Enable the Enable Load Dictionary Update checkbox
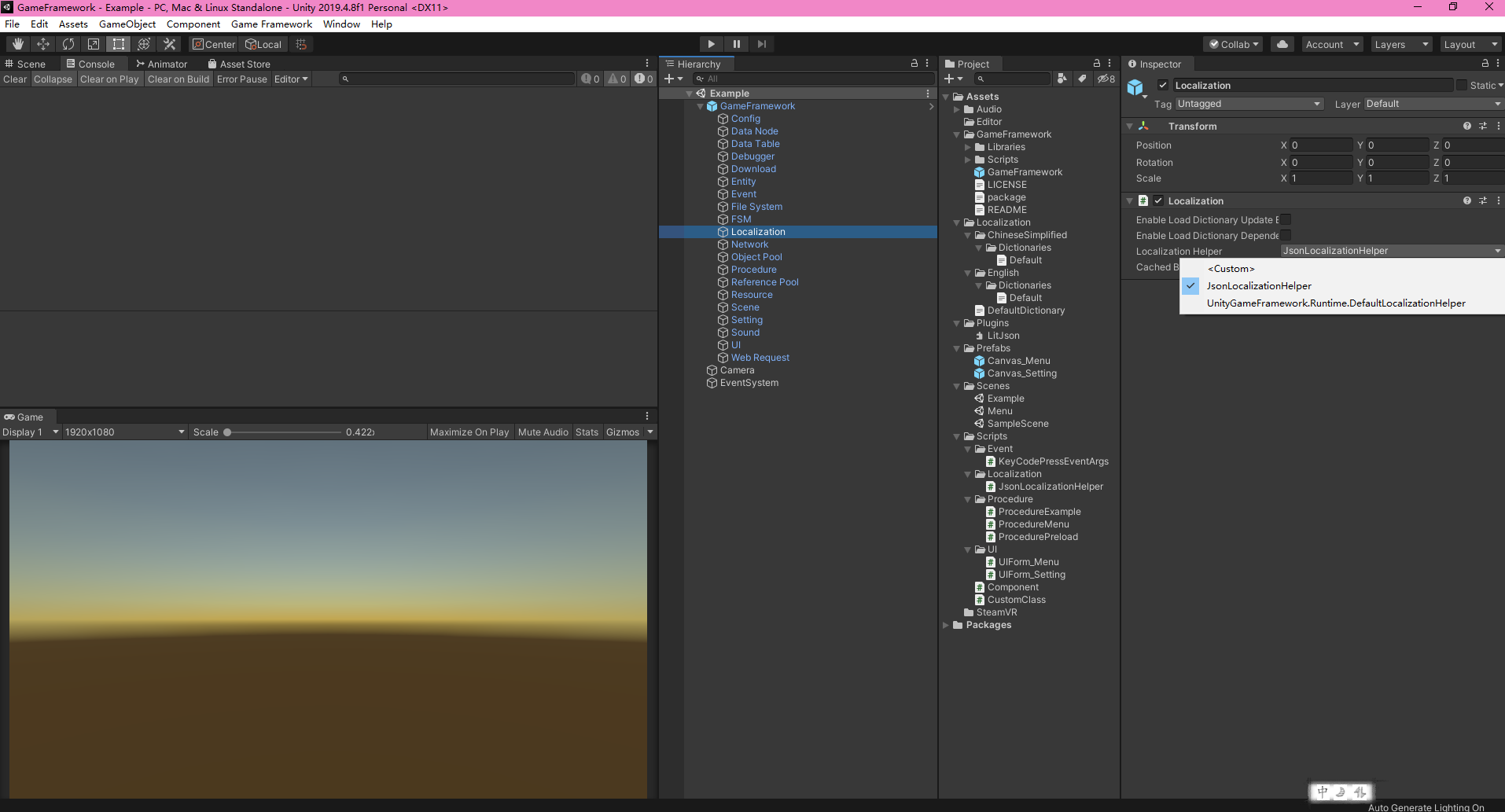This screenshot has height=812, width=1505. 1286,219
